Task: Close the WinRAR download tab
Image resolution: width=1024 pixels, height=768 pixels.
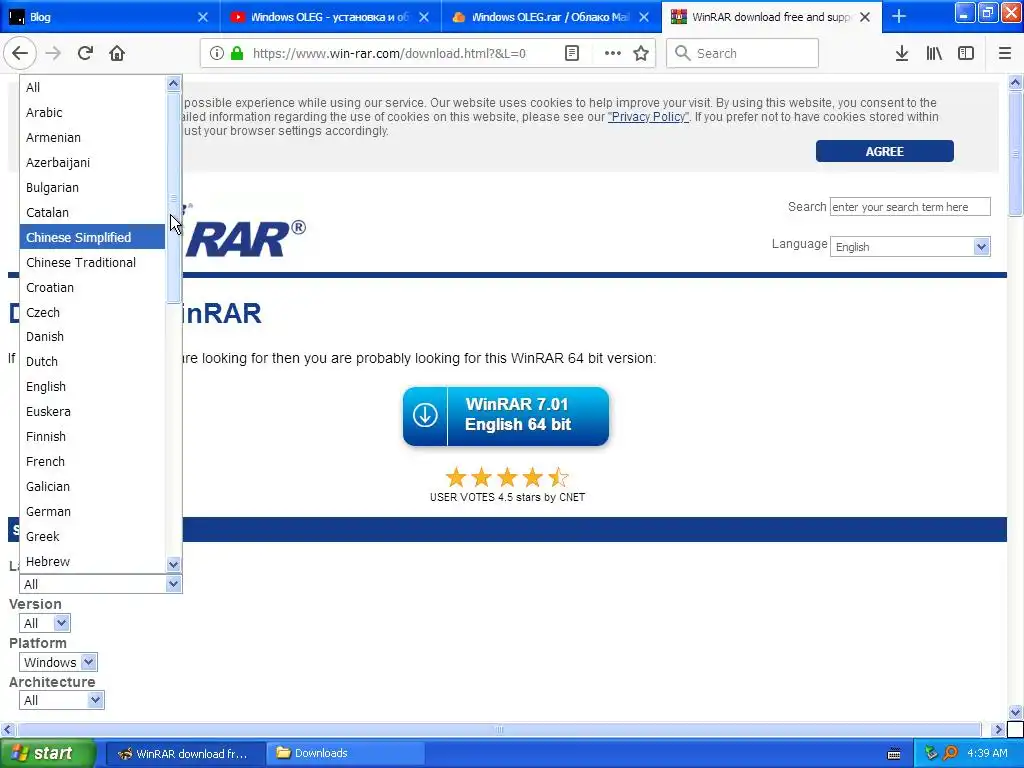Action: (865, 17)
